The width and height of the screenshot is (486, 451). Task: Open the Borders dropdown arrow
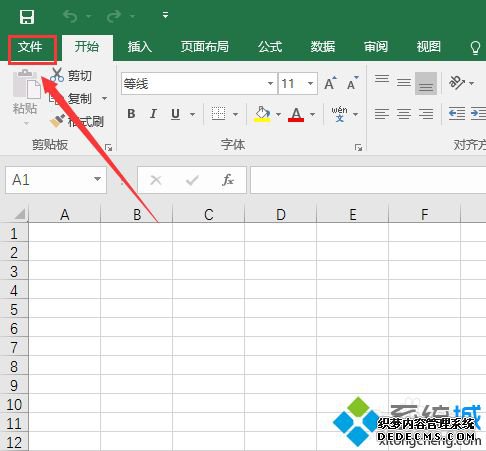click(x=235, y=114)
